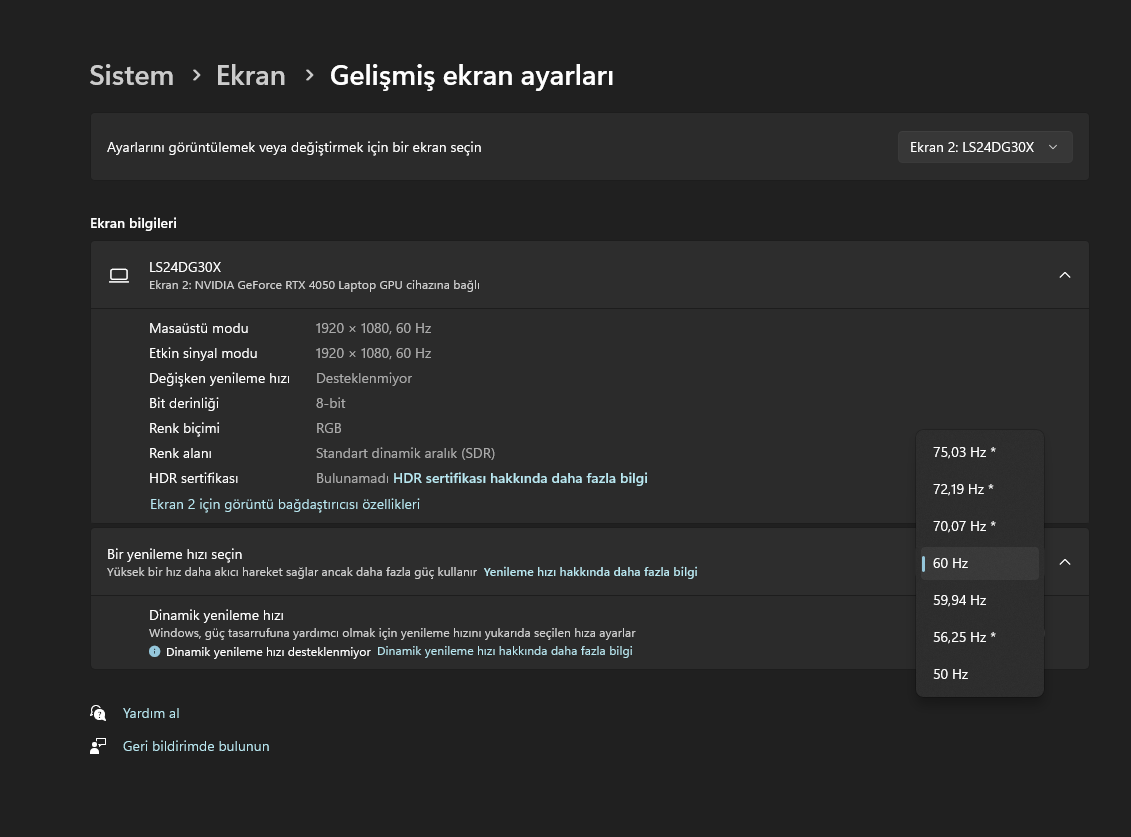Select the 56,25 Hz option
Screen dimensions: 1131x837
(x=964, y=637)
